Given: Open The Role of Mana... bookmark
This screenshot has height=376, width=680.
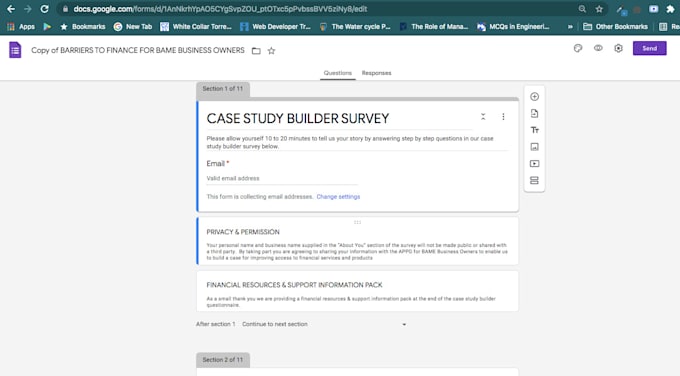Looking at the screenshot, I should pyautogui.click(x=434, y=26).
